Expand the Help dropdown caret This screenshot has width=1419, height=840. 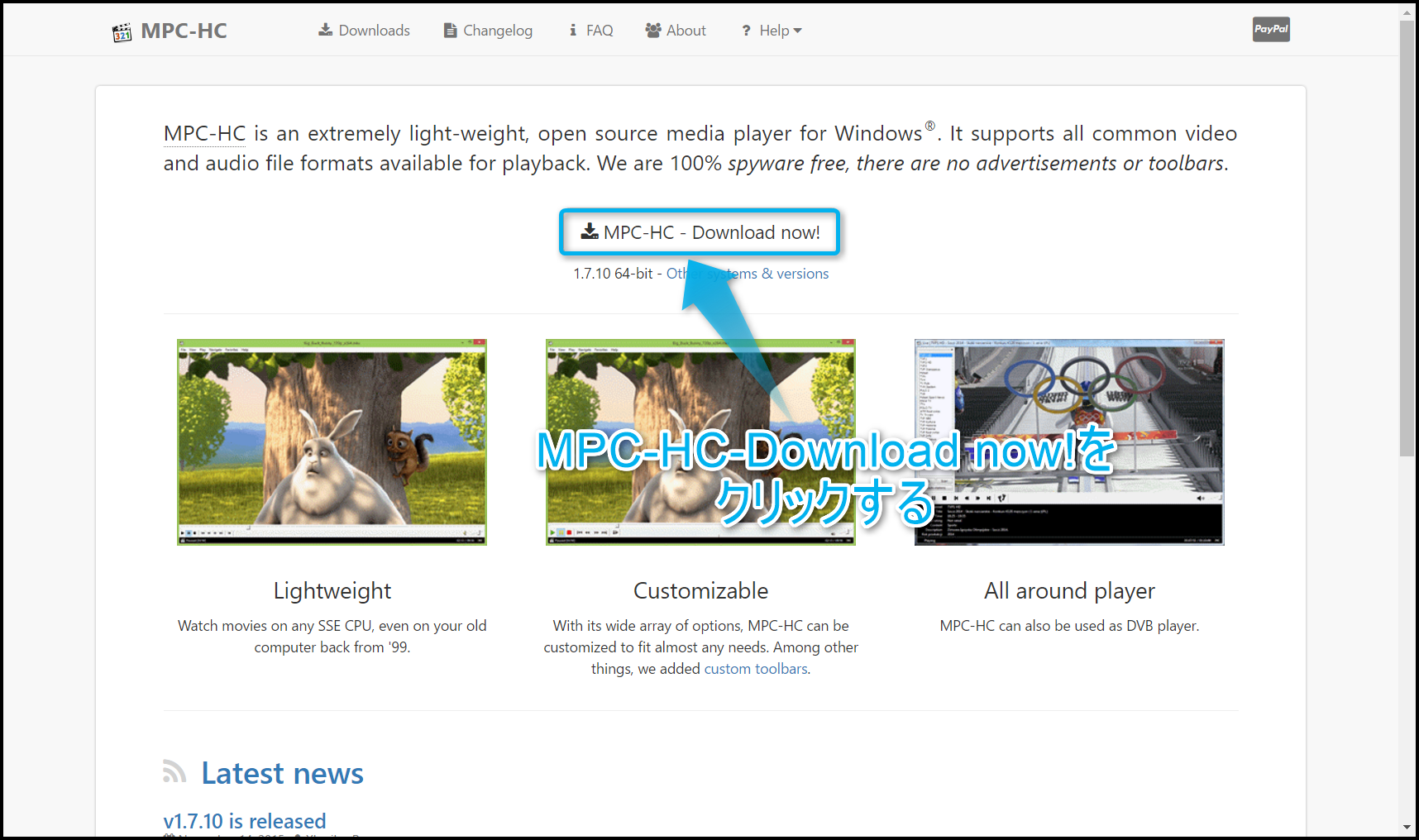798,31
